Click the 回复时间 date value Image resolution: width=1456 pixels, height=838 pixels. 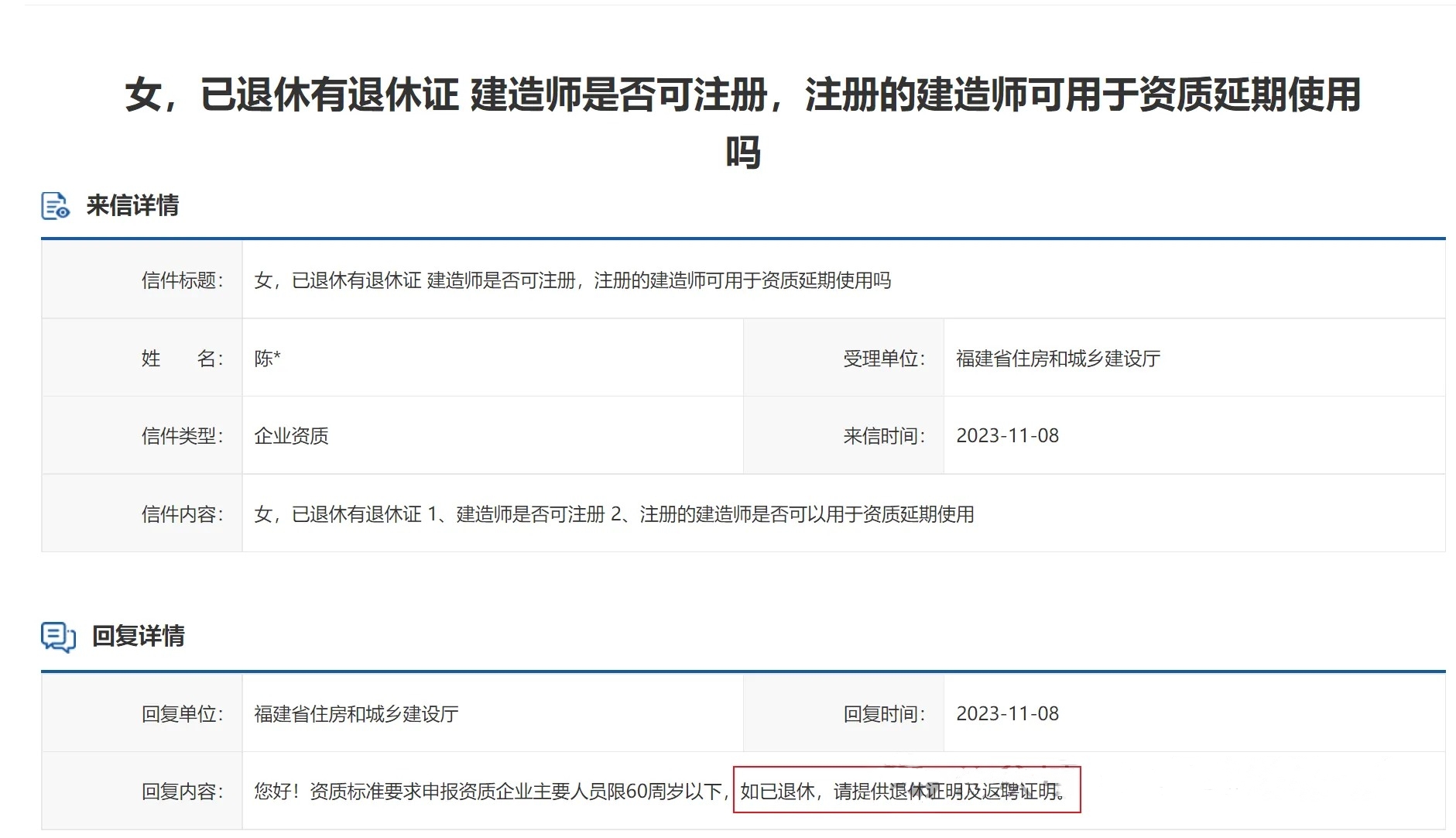pos(1007,714)
